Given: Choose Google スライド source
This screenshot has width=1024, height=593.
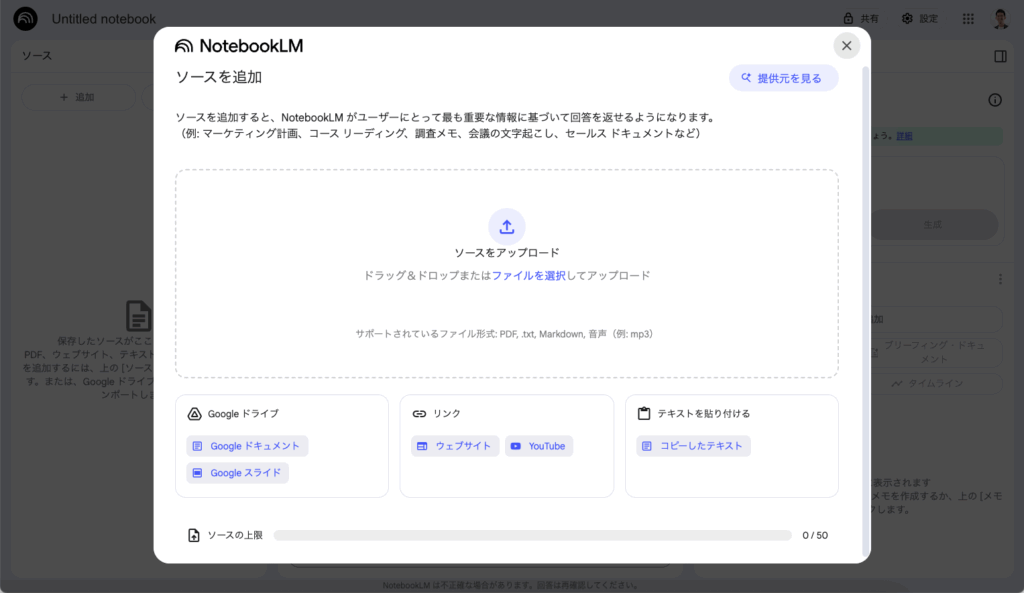Looking at the screenshot, I should [237, 473].
